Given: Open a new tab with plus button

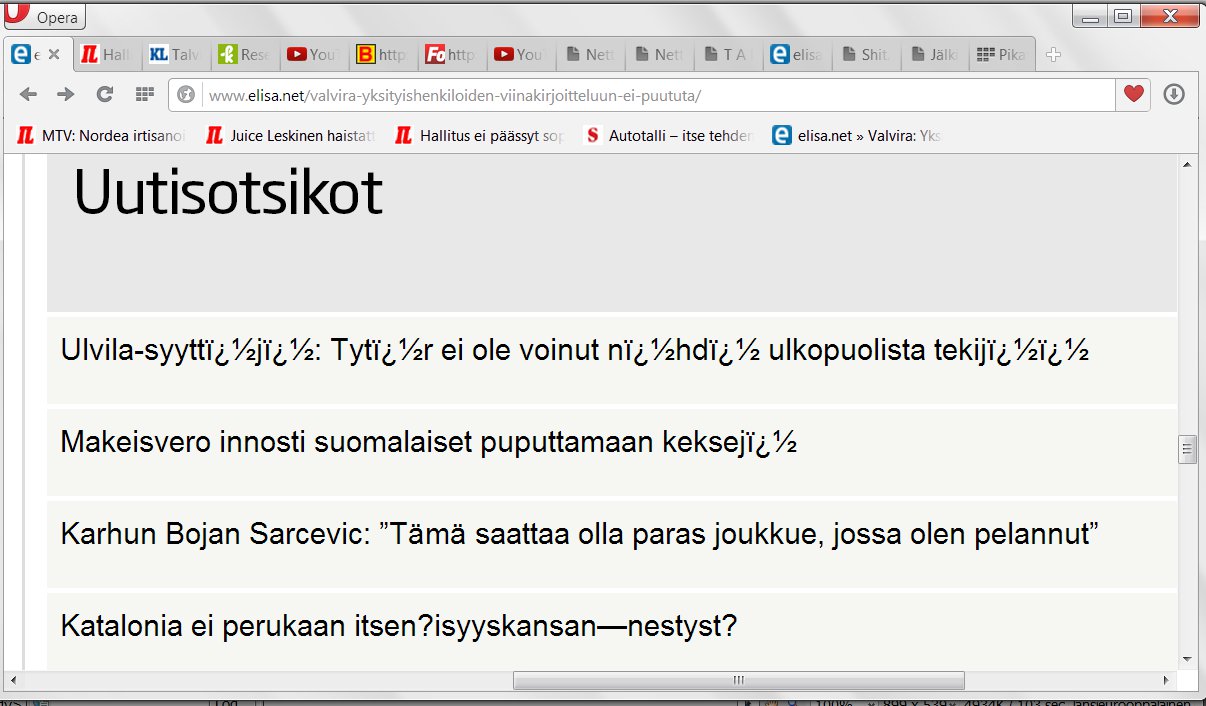Looking at the screenshot, I should coord(1053,55).
